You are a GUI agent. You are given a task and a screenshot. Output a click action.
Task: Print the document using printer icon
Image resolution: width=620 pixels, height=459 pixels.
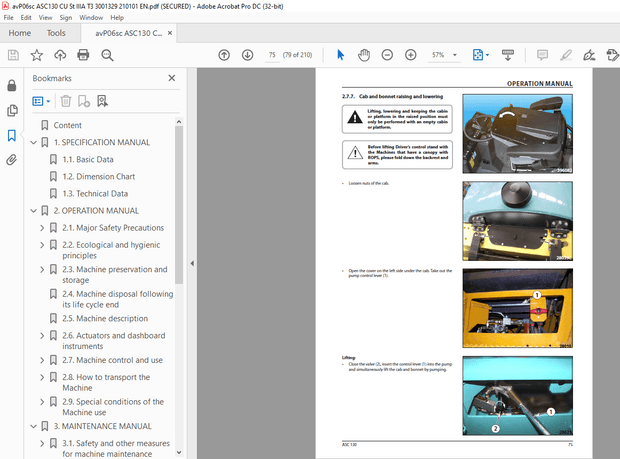point(83,55)
